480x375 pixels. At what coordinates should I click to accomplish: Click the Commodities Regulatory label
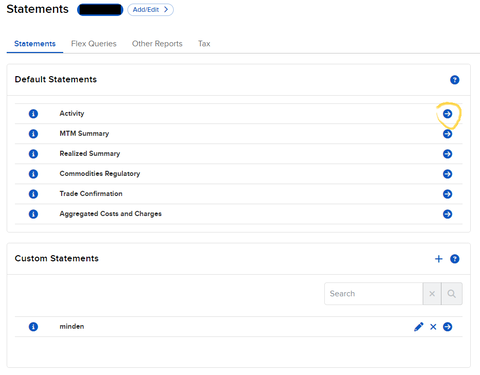[100, 174]
